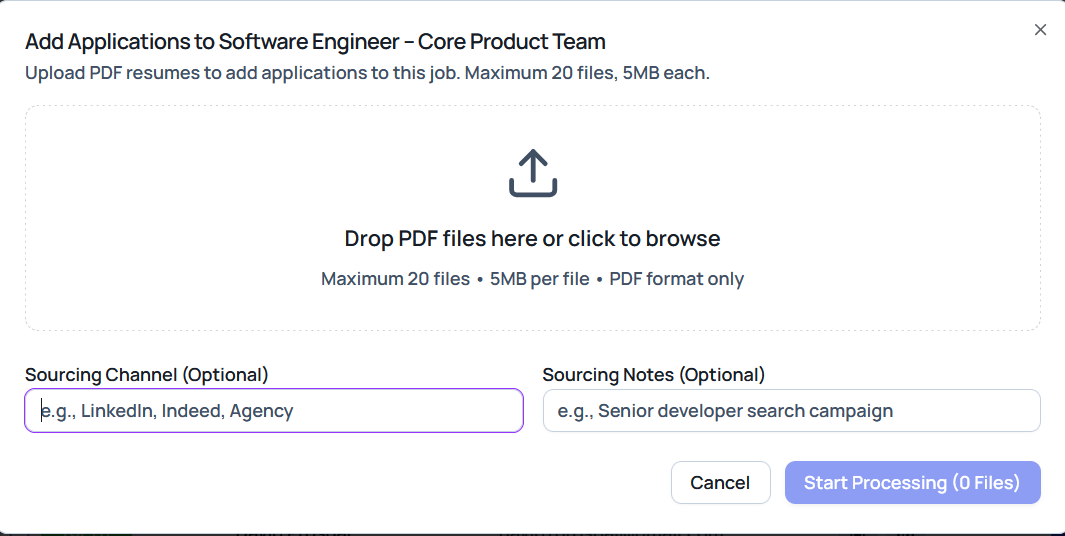Click 'Core Product Team' in the dialog heading
Viewport: 1065px width, 536px height.
click(511, 42)
